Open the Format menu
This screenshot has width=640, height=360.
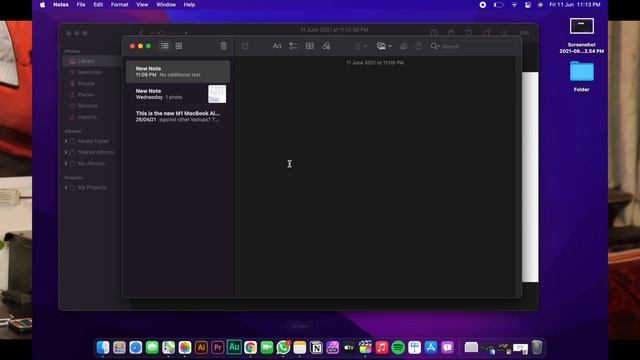pyautogui.click(x=120, y=5)
